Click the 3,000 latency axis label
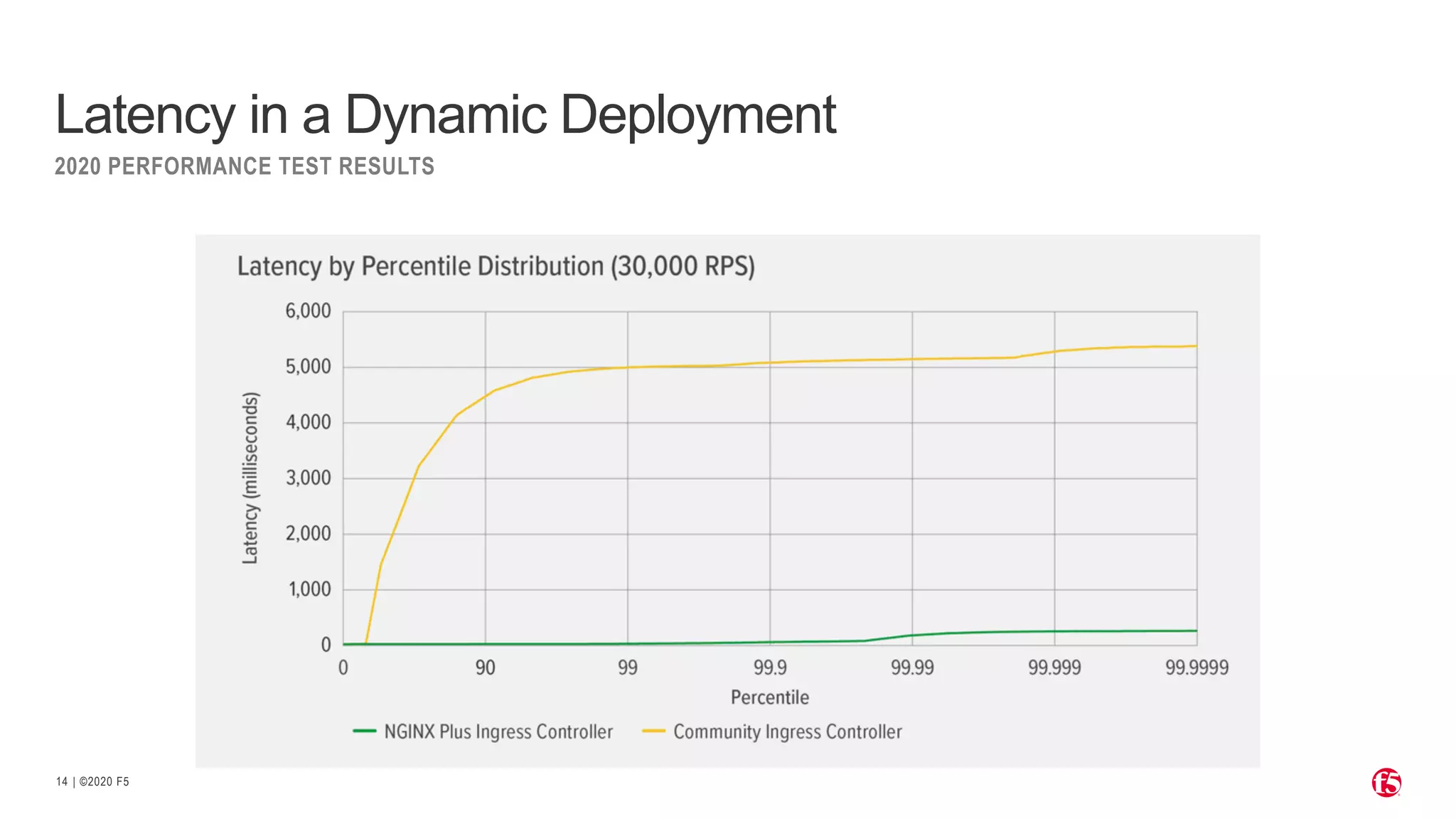This screenshot has height=819, width=1456. [x=308, y=478]
